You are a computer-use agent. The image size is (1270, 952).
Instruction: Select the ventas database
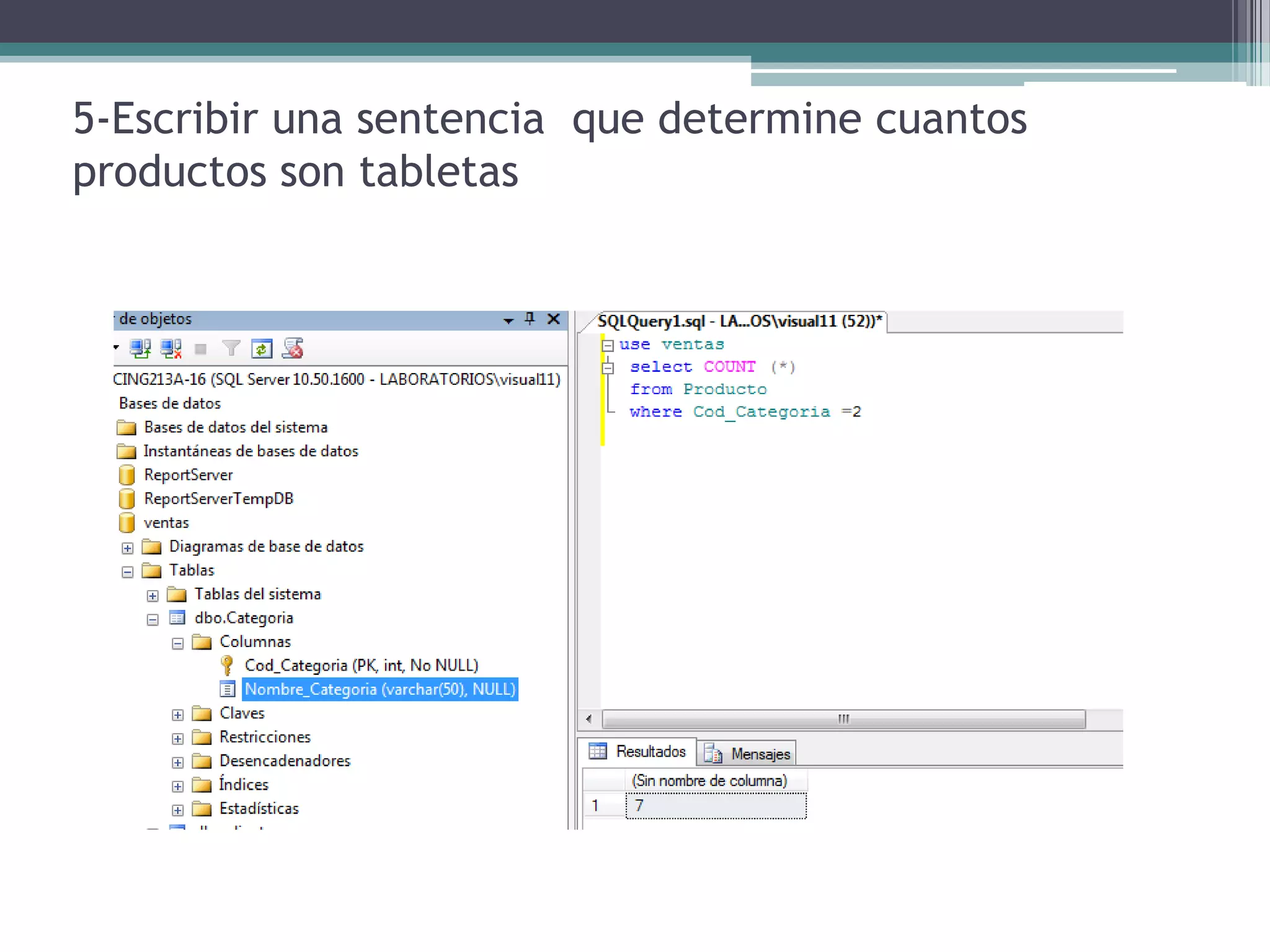click(166, 523)
